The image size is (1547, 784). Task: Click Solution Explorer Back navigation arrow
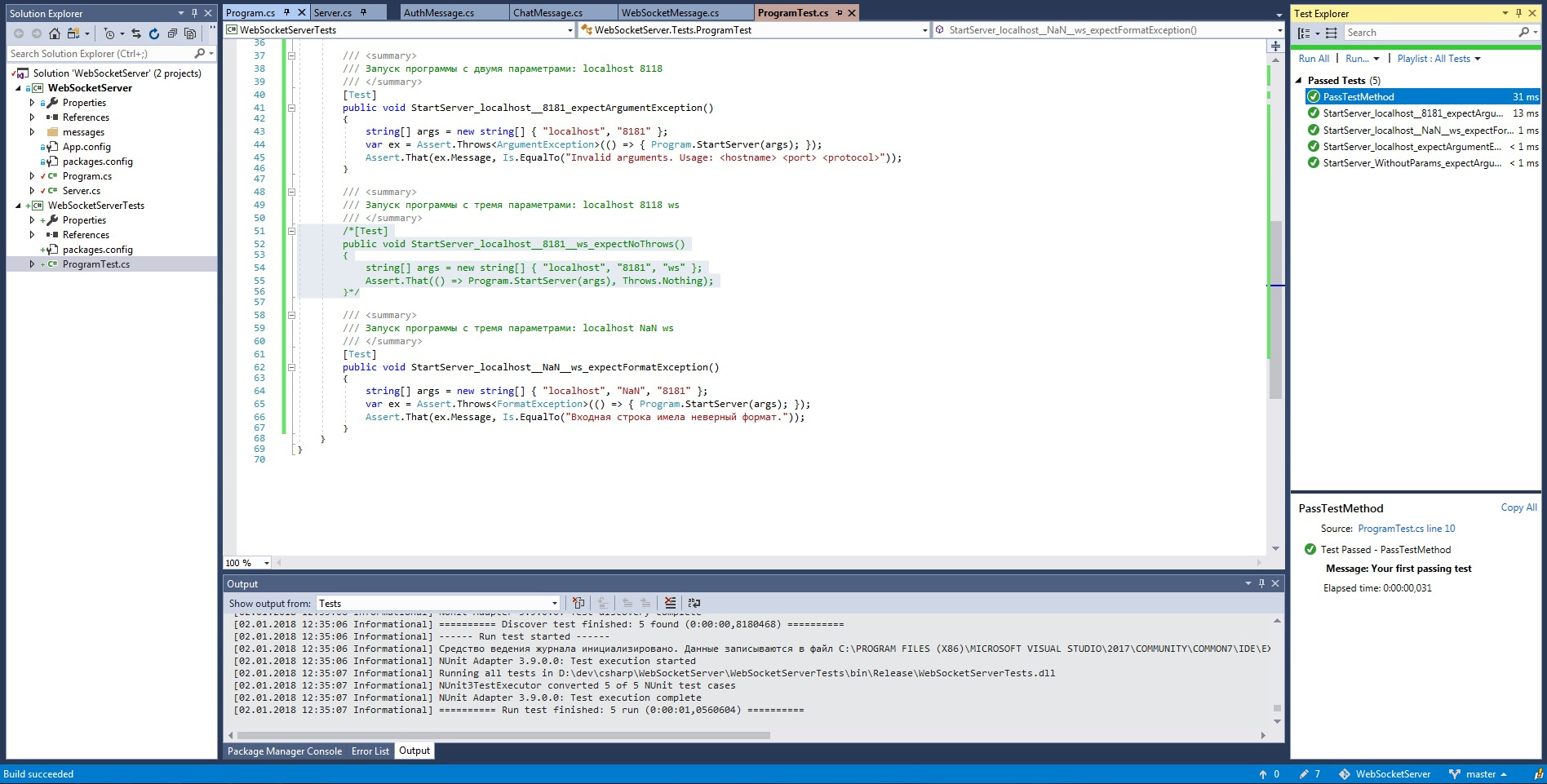pos(19,33)
